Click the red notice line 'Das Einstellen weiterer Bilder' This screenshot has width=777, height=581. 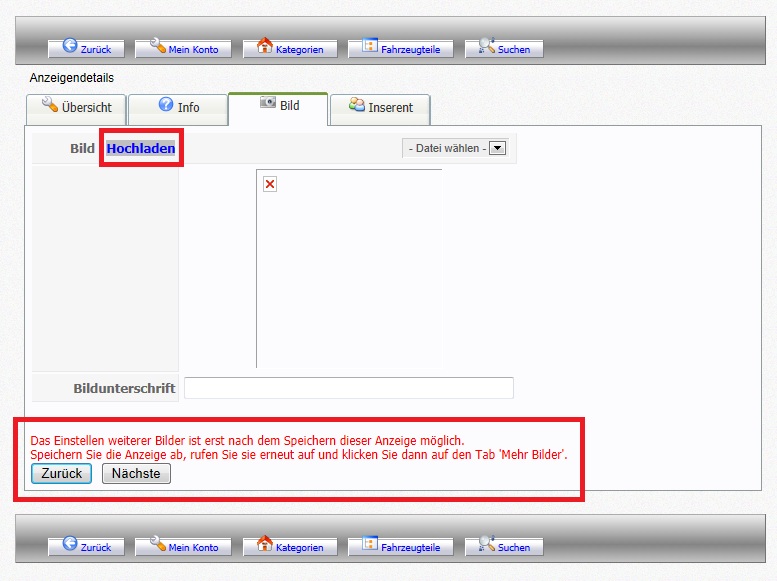(x=247, y=440)
